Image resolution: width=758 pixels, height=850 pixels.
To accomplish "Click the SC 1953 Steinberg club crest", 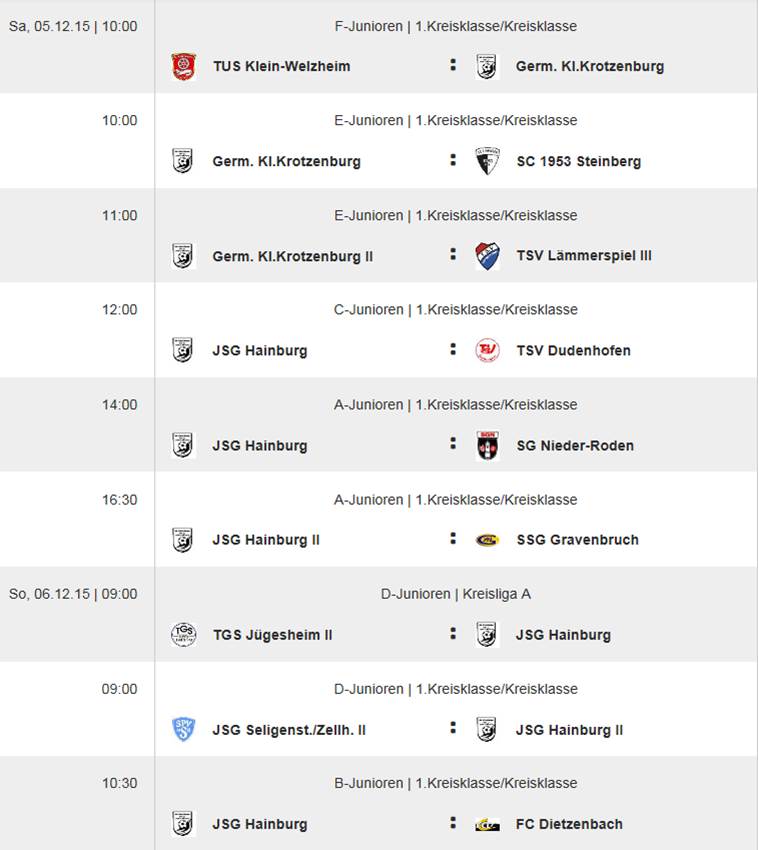I will (487, 161).
